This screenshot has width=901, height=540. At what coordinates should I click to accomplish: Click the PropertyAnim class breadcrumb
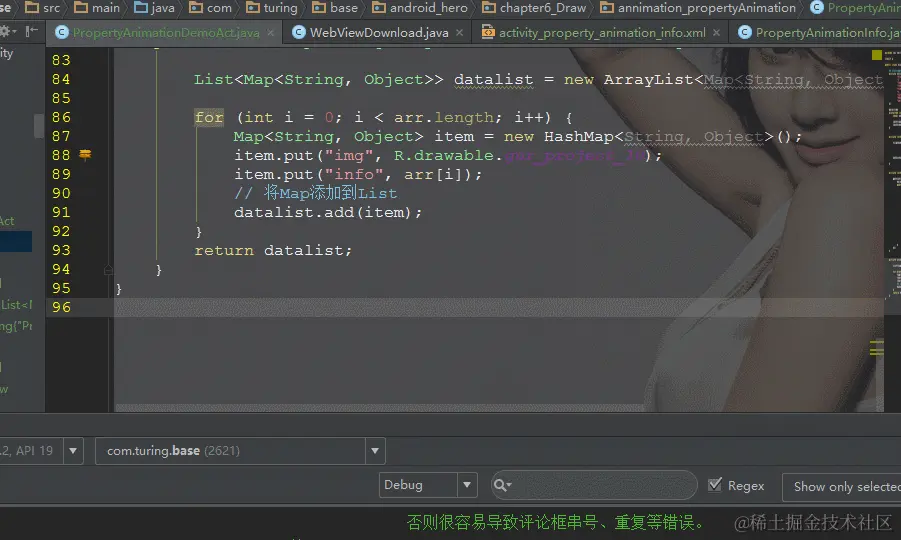(855, 7)
